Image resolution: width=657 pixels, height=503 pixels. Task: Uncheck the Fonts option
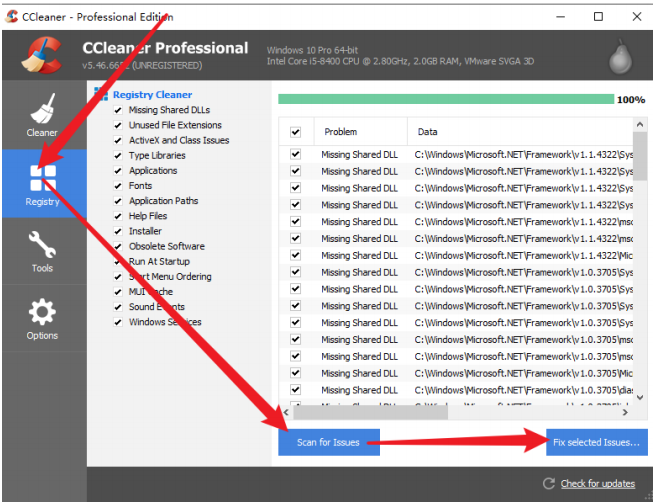118,186
